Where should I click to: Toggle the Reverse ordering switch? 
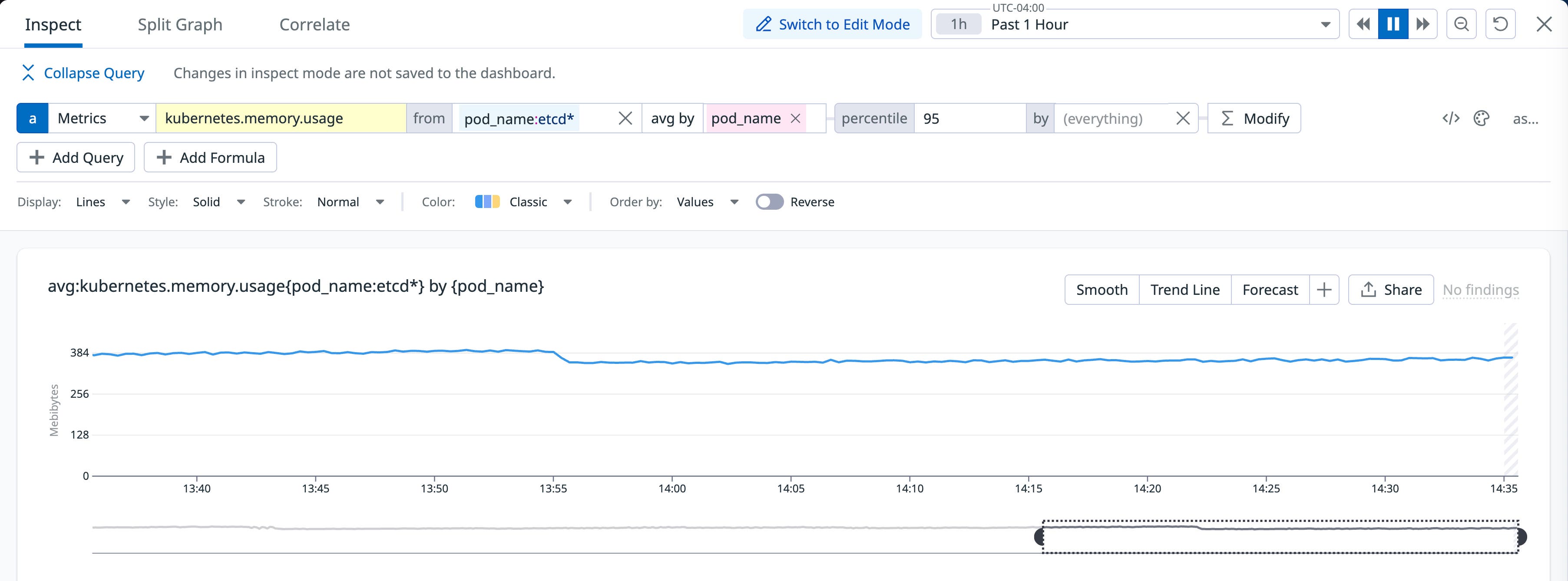769,201
